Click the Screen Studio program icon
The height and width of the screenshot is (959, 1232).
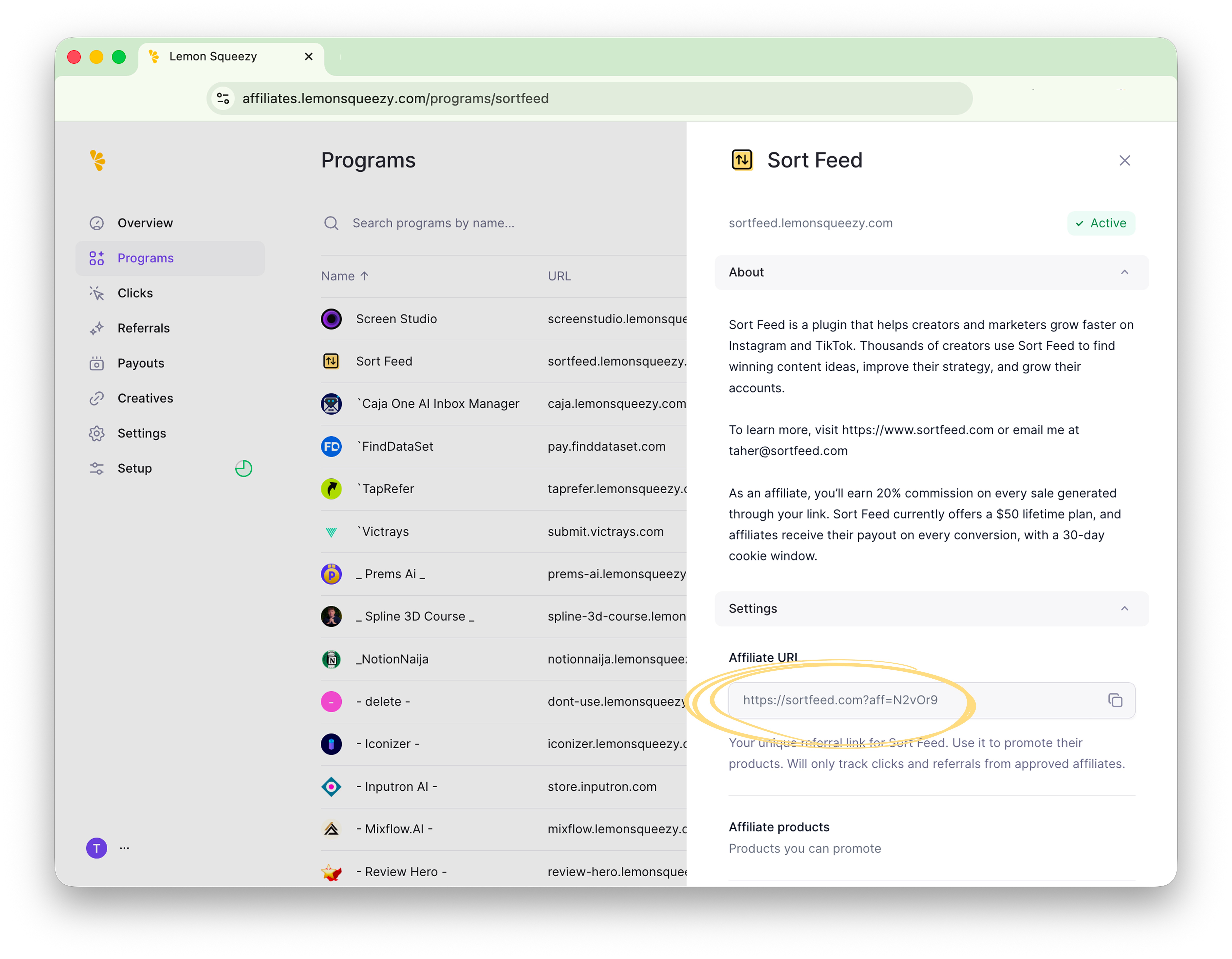(331, 319)
